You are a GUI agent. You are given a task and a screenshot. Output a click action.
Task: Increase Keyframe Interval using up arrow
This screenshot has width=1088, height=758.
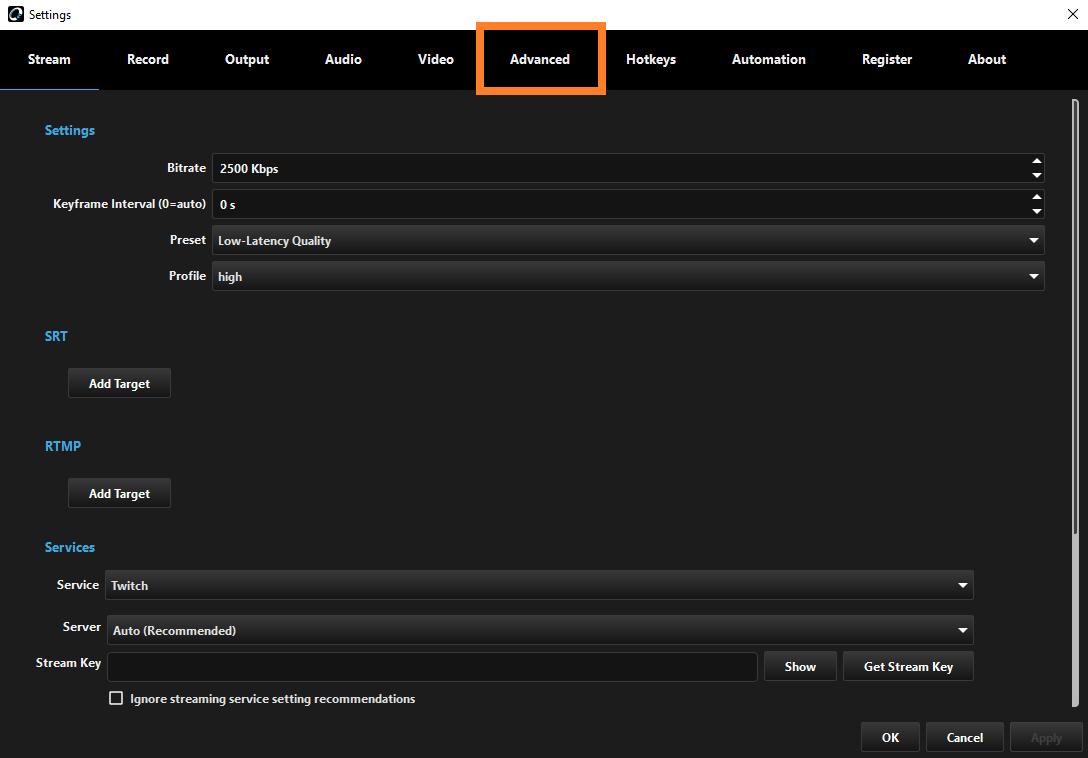1036,197
